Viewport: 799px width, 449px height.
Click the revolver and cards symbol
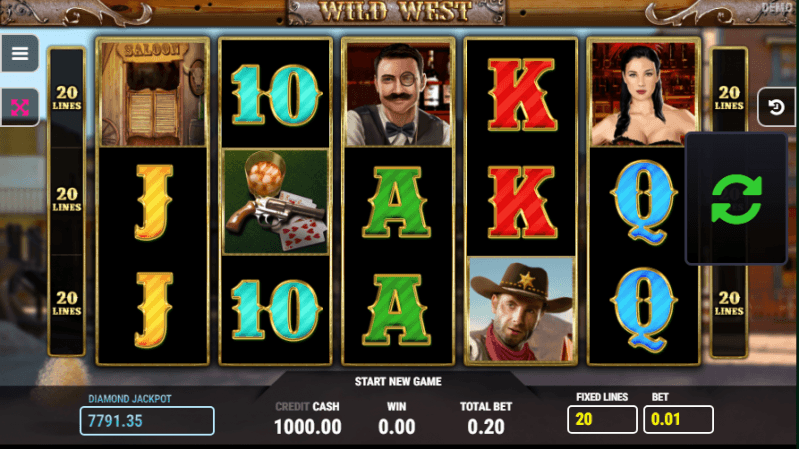tap(276, 202)
